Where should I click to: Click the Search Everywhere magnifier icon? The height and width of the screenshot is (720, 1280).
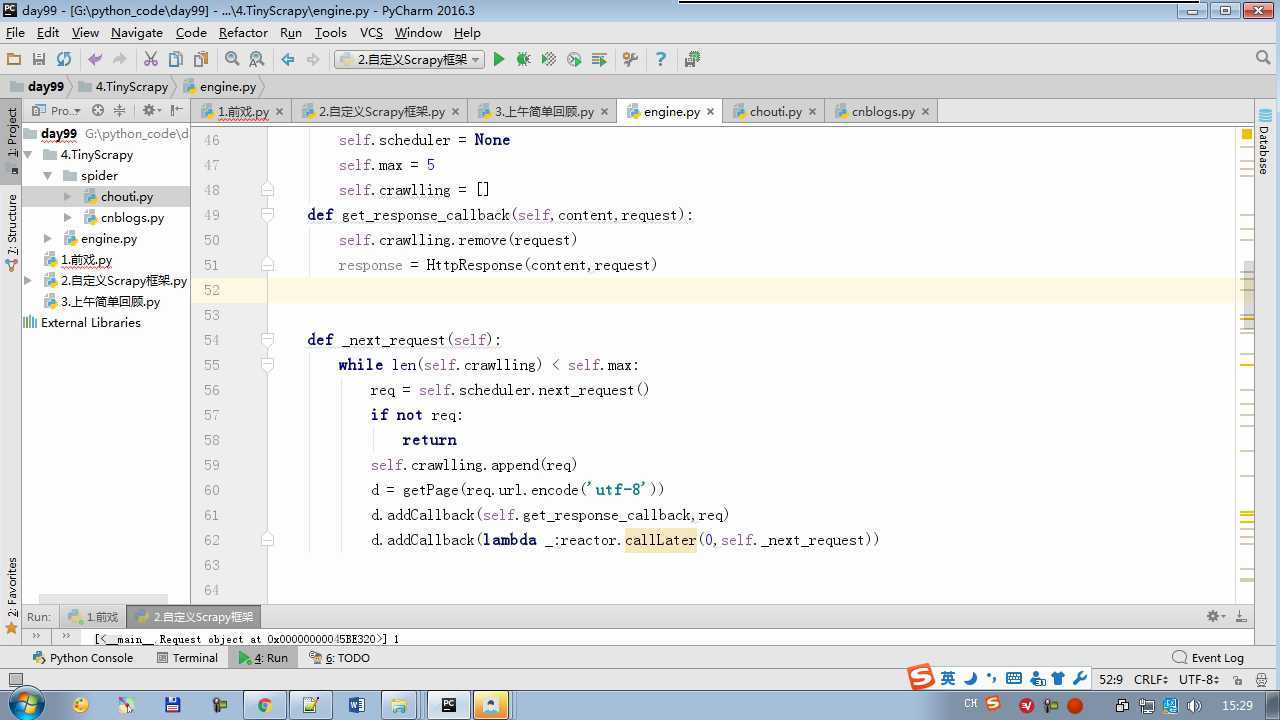(x=1262, y=59)
